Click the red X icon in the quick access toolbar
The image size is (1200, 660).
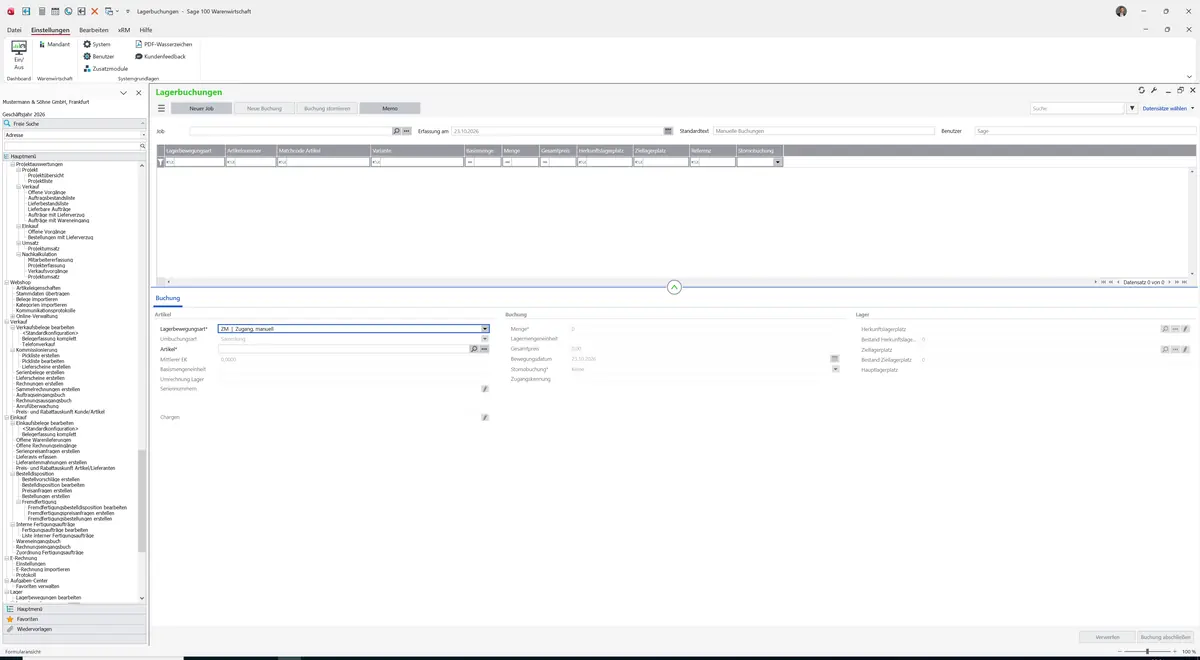click(95, 11)
